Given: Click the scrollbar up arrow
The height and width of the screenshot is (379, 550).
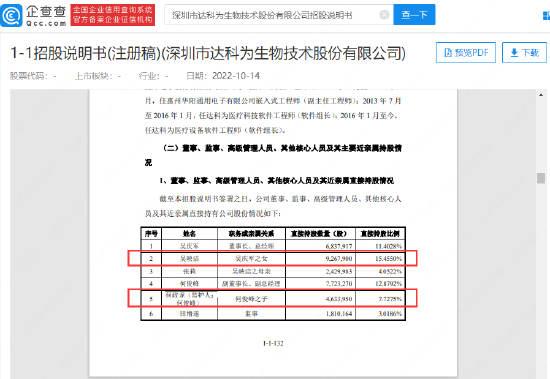Looking at the screenshot, I should pos(541,95).
